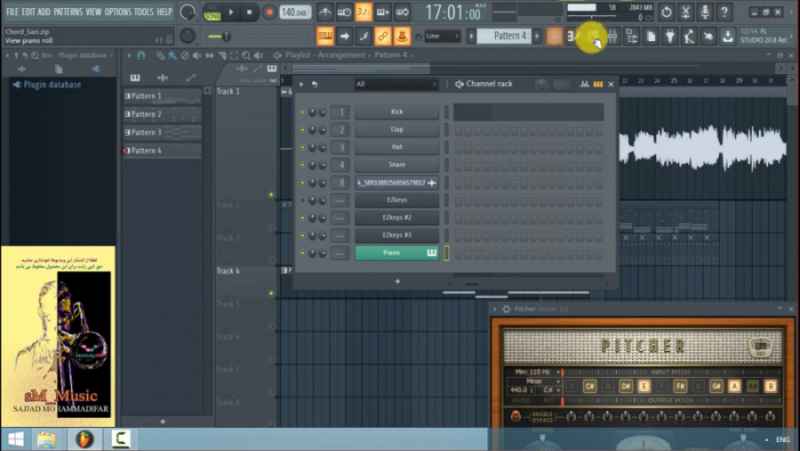Image resolution: width=800 pixels, height=451 pixels.
Task: Toggle mute LED on the Snare channel
Action: click(302, 165)
